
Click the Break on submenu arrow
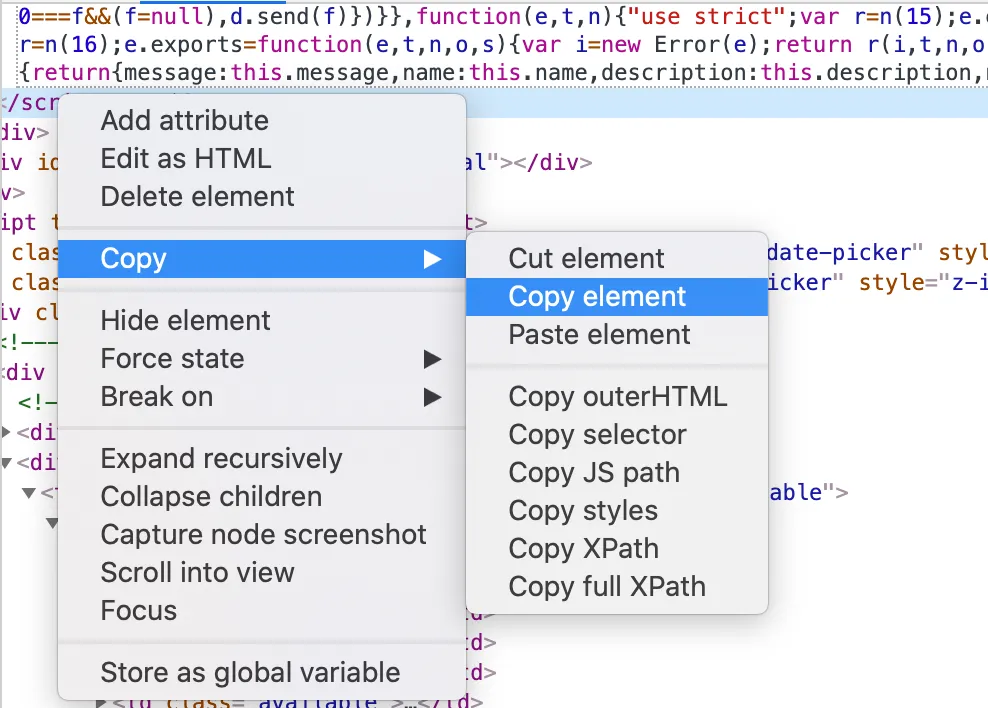coord(432,397)
